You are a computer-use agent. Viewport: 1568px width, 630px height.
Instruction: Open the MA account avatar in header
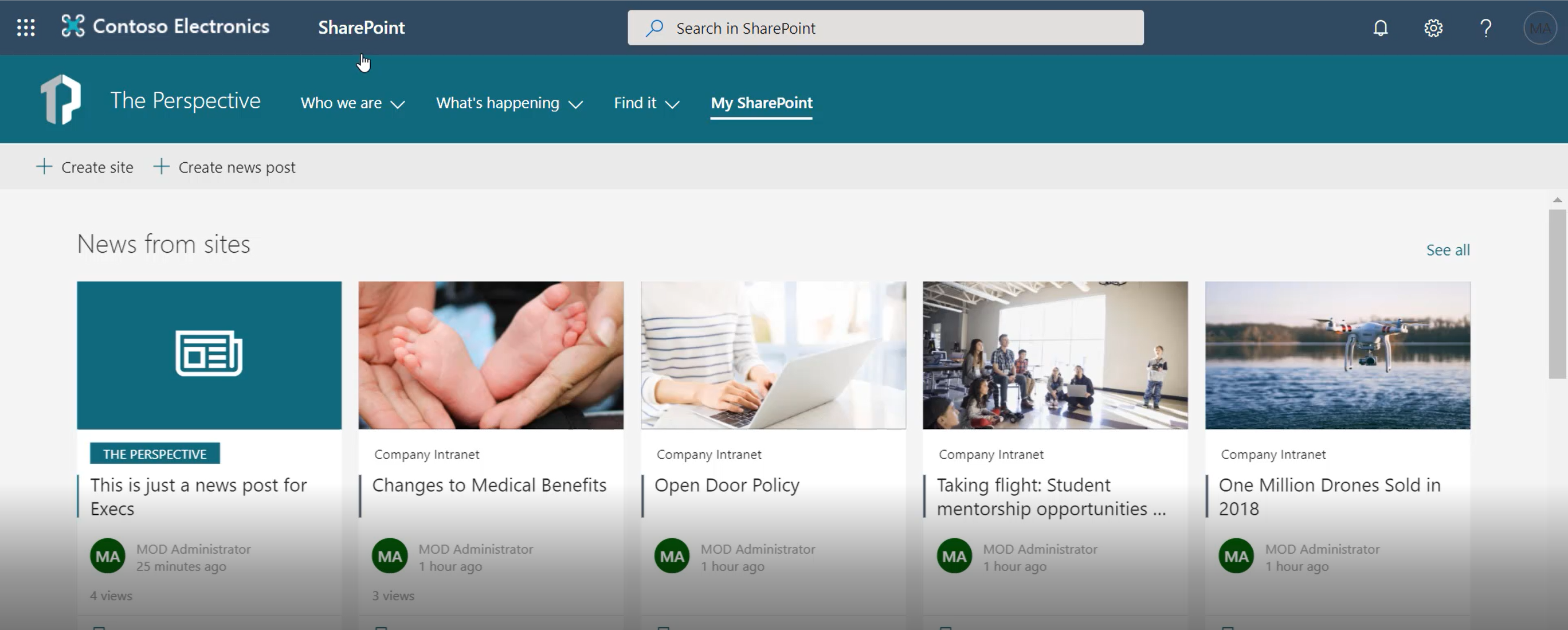(x=1540, y=28)
